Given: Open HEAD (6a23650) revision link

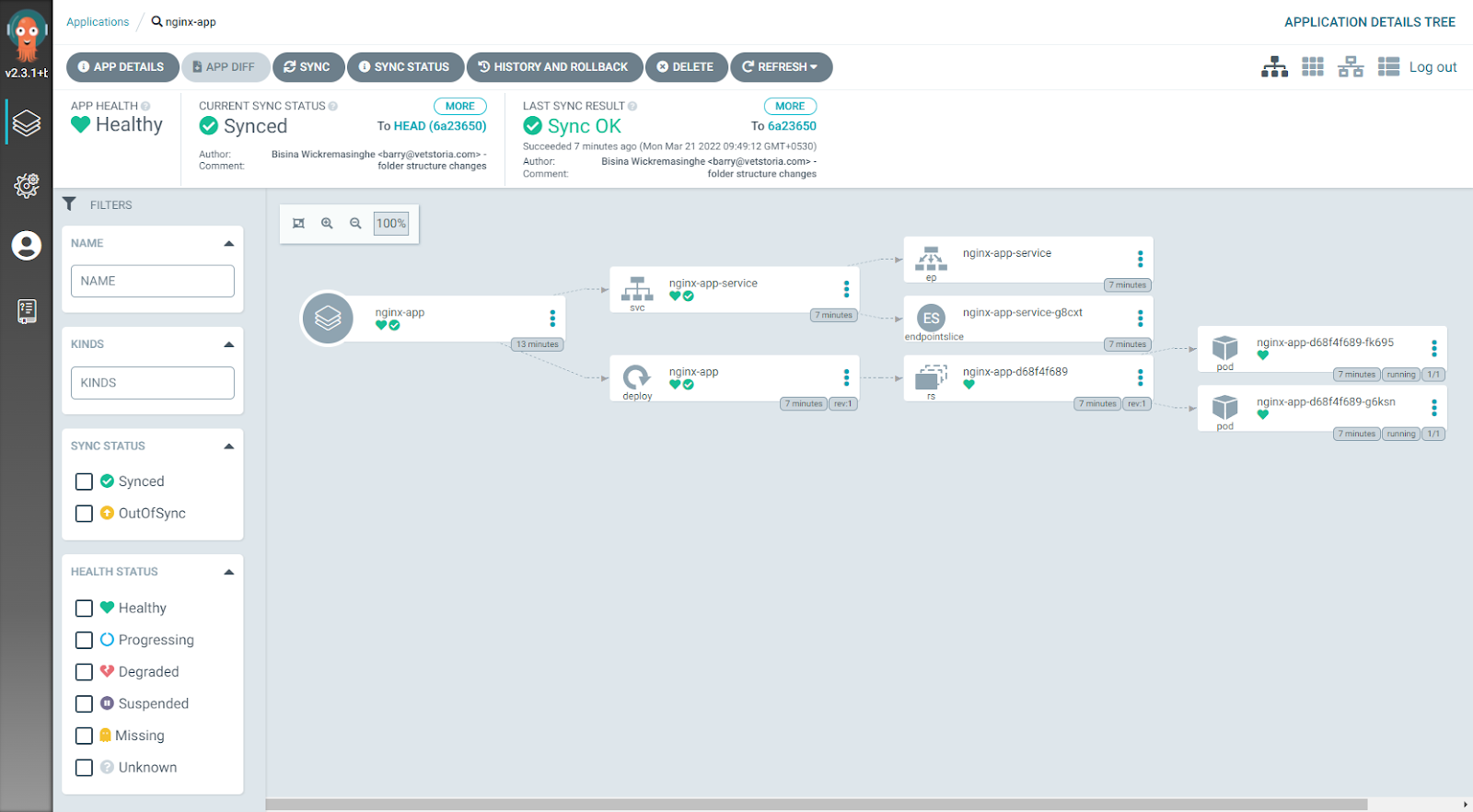Looking at the screenshot, I should tap(440, 126).
